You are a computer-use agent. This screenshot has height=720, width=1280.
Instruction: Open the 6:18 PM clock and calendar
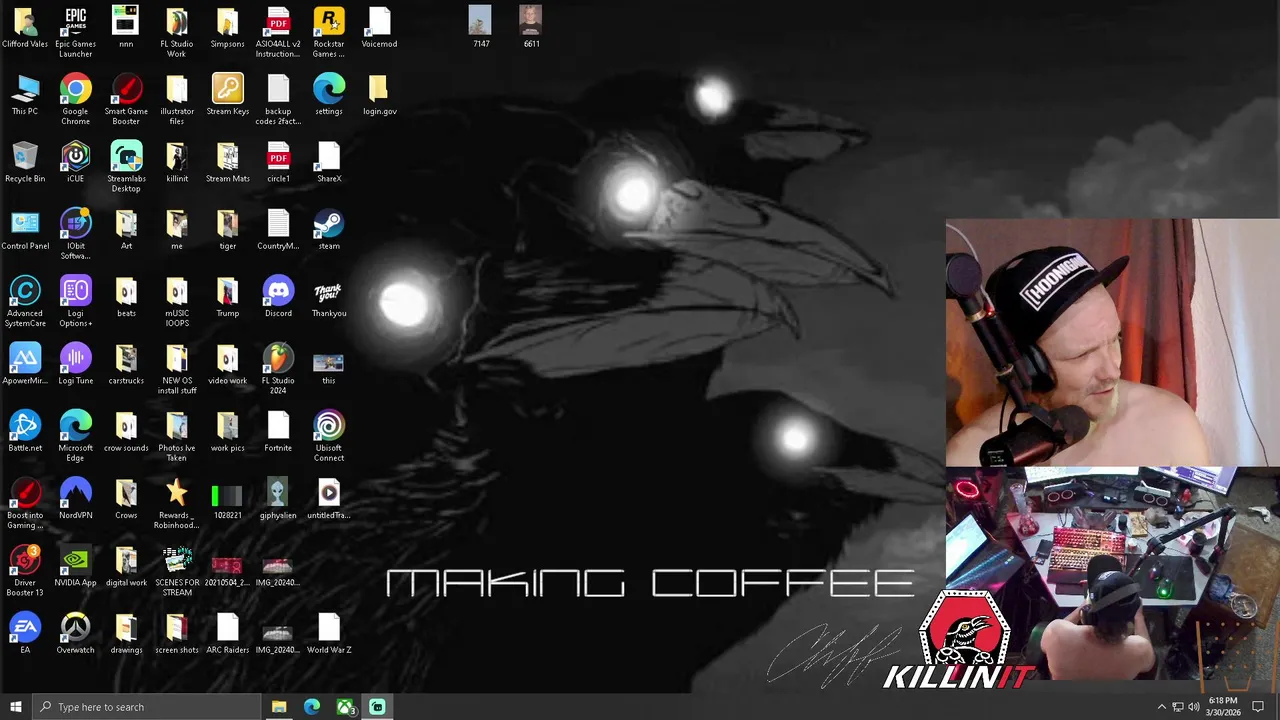click(x=1223, y=707)
